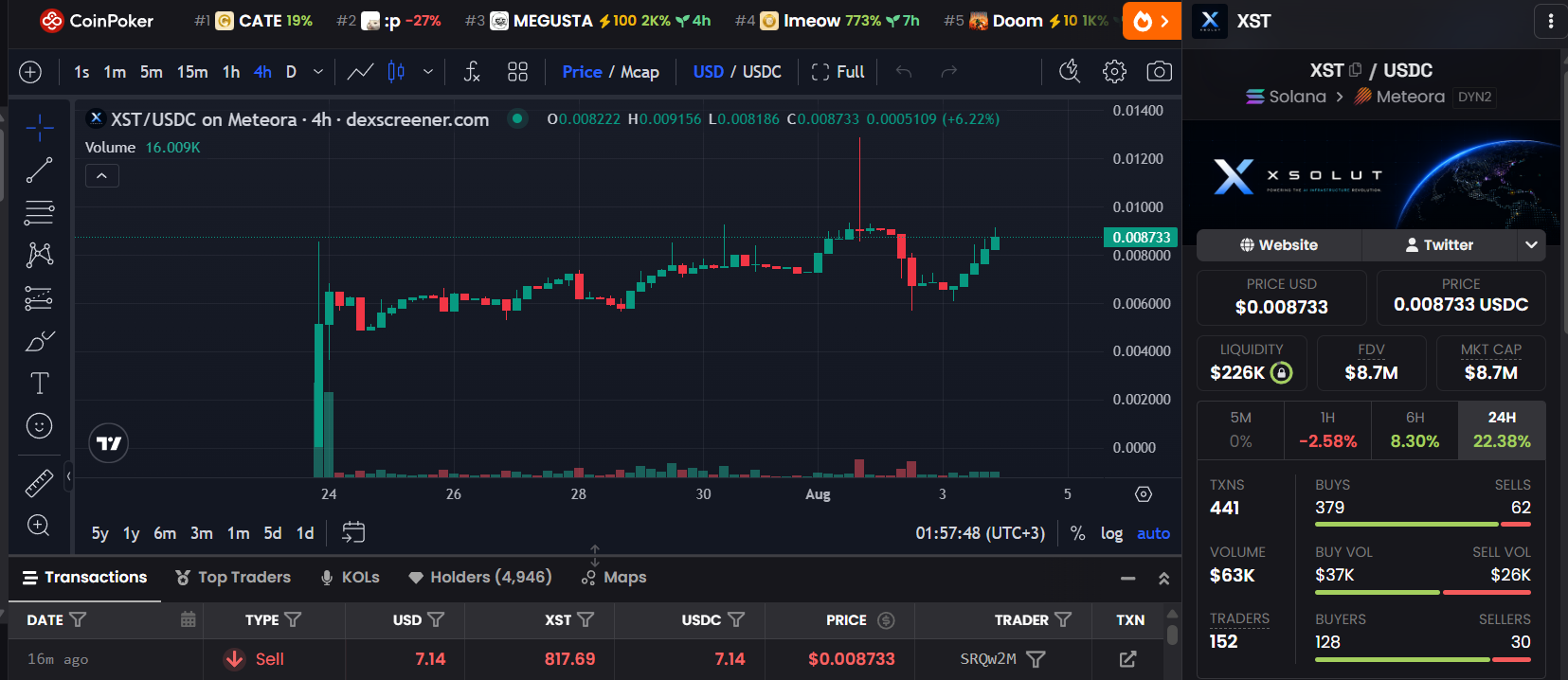This screenshot has height=680, width=1568.
Task: Select the 24H stats tab
Action: coord(1502,430)
